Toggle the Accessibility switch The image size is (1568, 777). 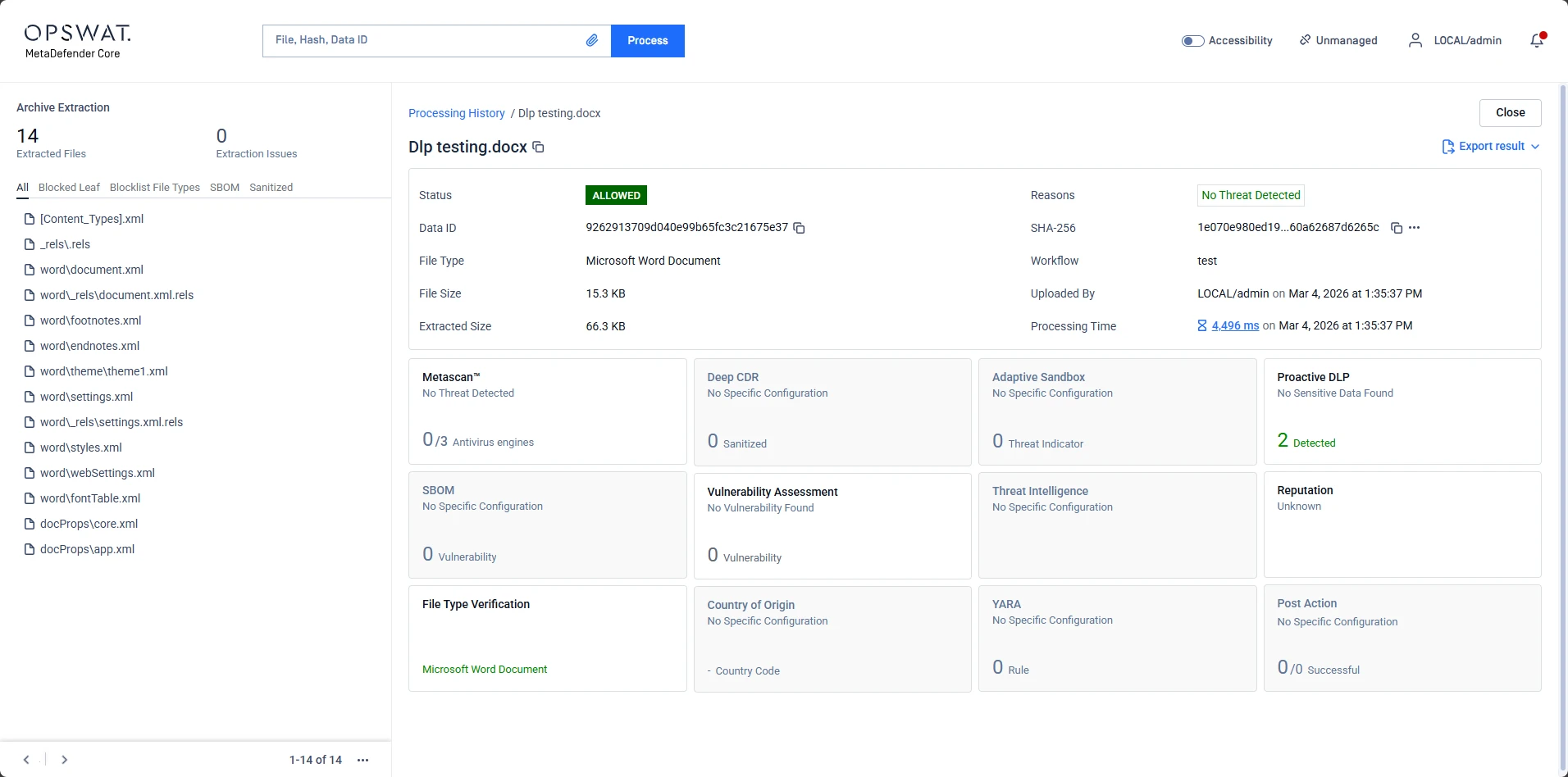pyautogui.click(x=1192, y=41)
